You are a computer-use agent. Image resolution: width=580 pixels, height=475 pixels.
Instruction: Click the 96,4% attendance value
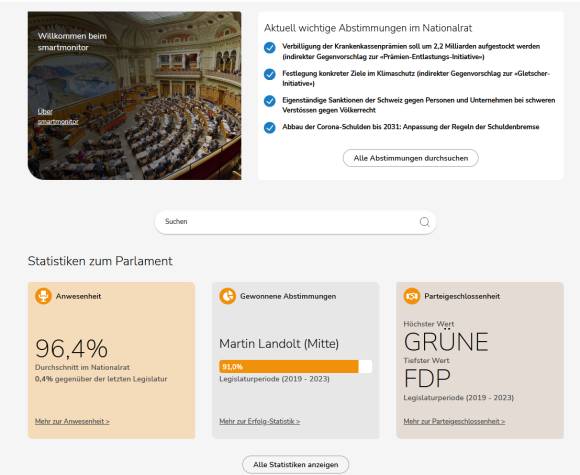[x=71, y=348]
